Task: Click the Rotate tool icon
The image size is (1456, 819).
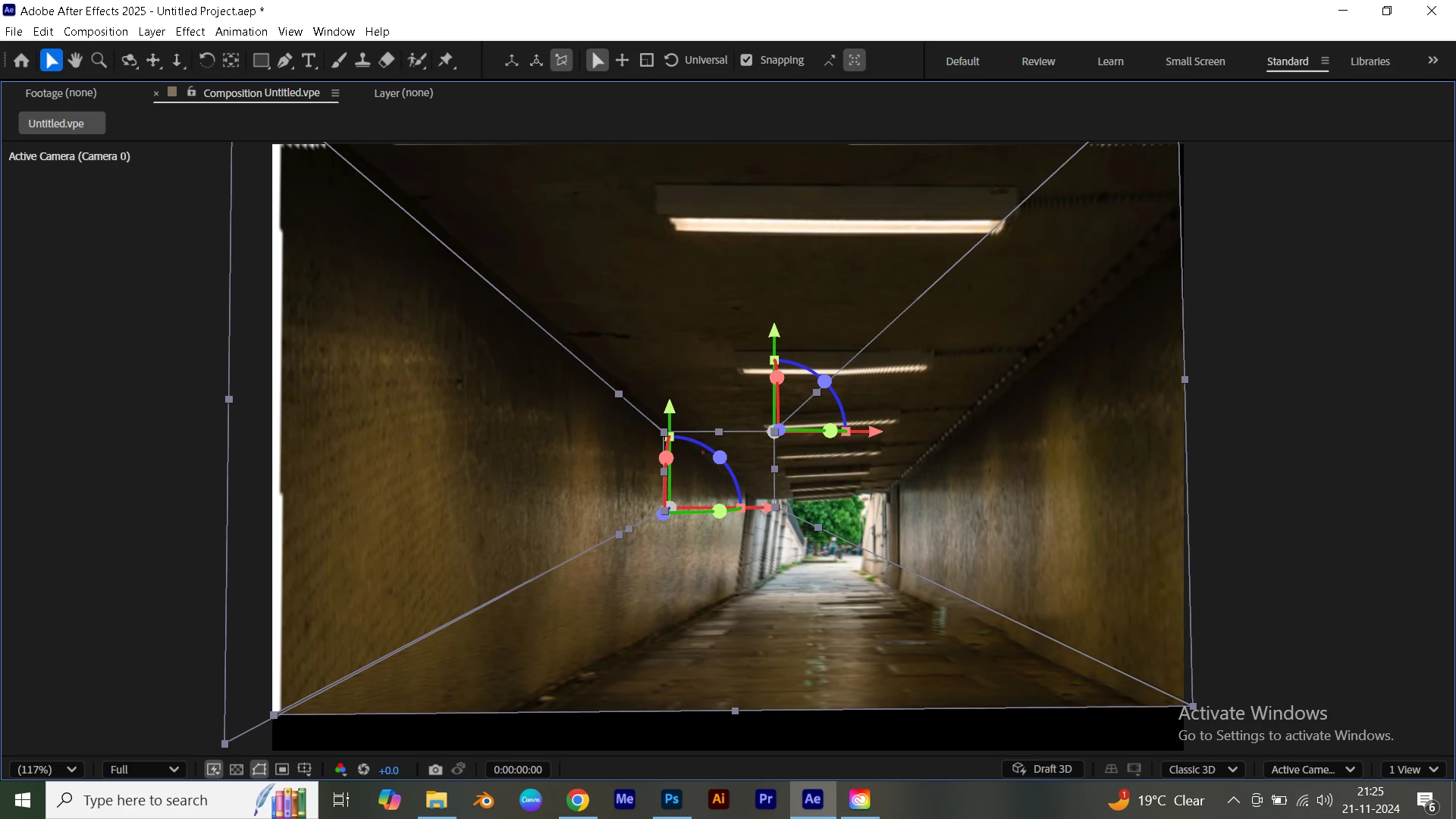Action: 206,61
